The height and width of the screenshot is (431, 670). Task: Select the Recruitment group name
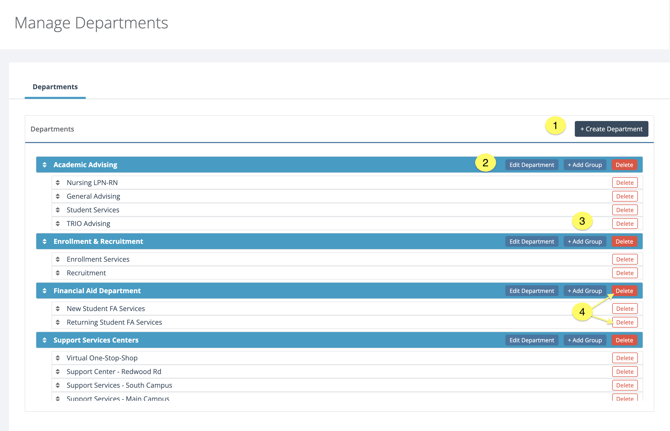pyautogui.click(x=86, y=273)
